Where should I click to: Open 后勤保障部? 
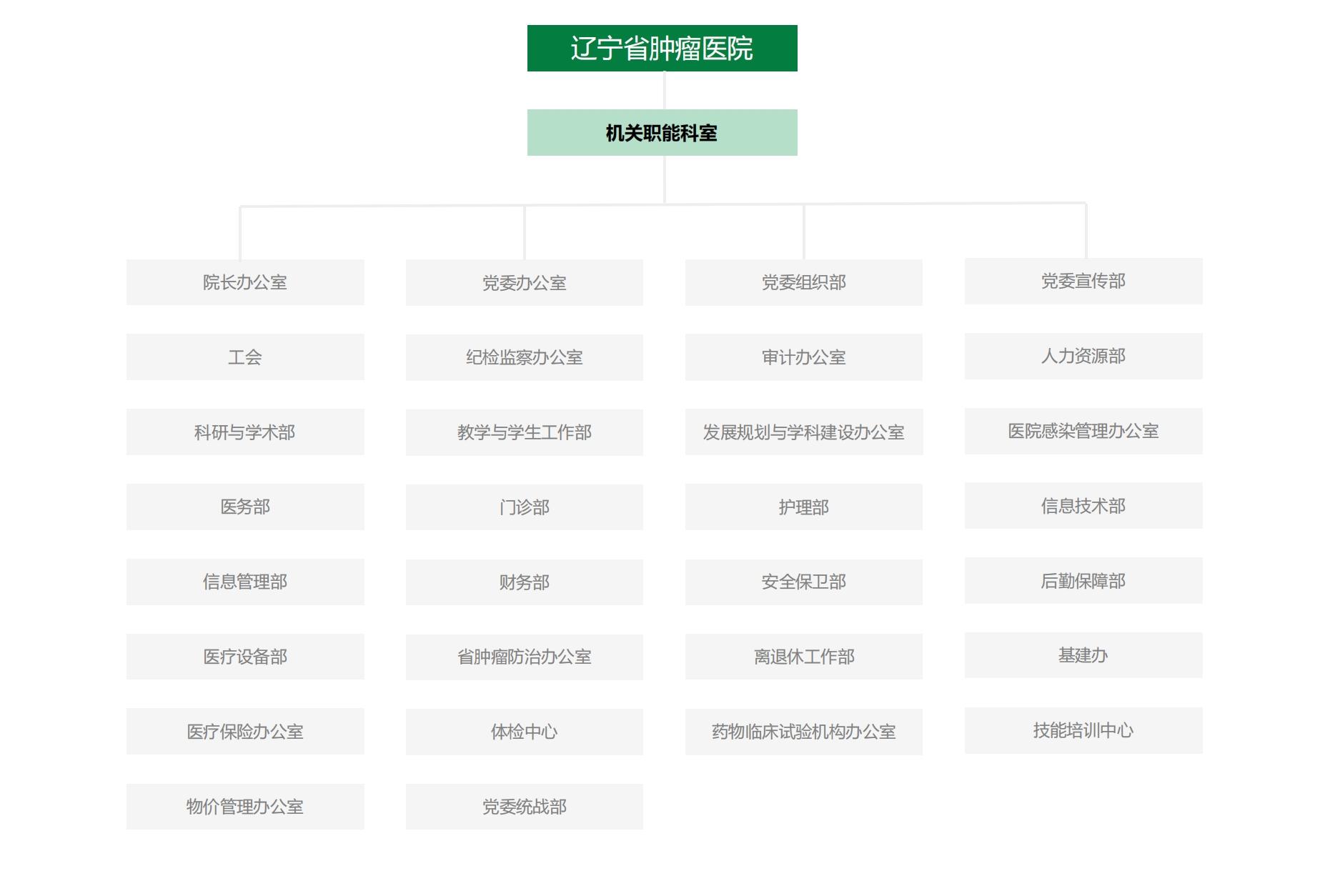[x=1083, y=580]
